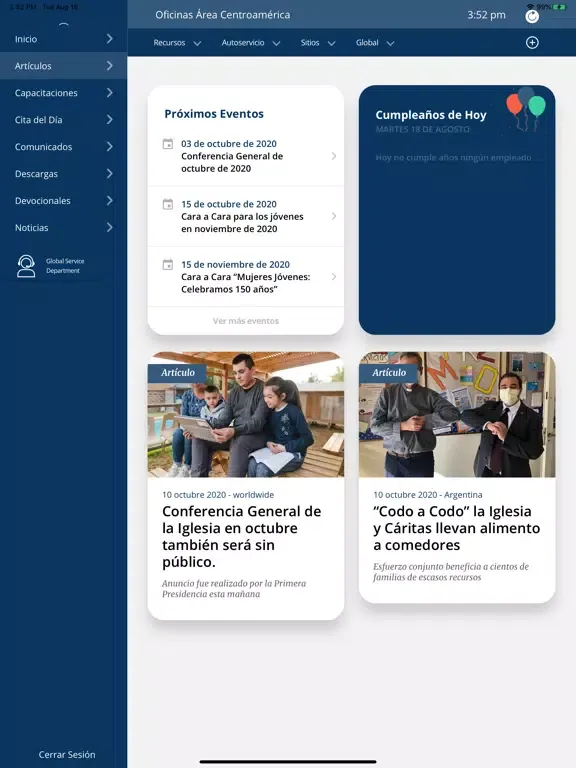Open Autoservicio dropdown arrow
576x768 pixels.
276,43
